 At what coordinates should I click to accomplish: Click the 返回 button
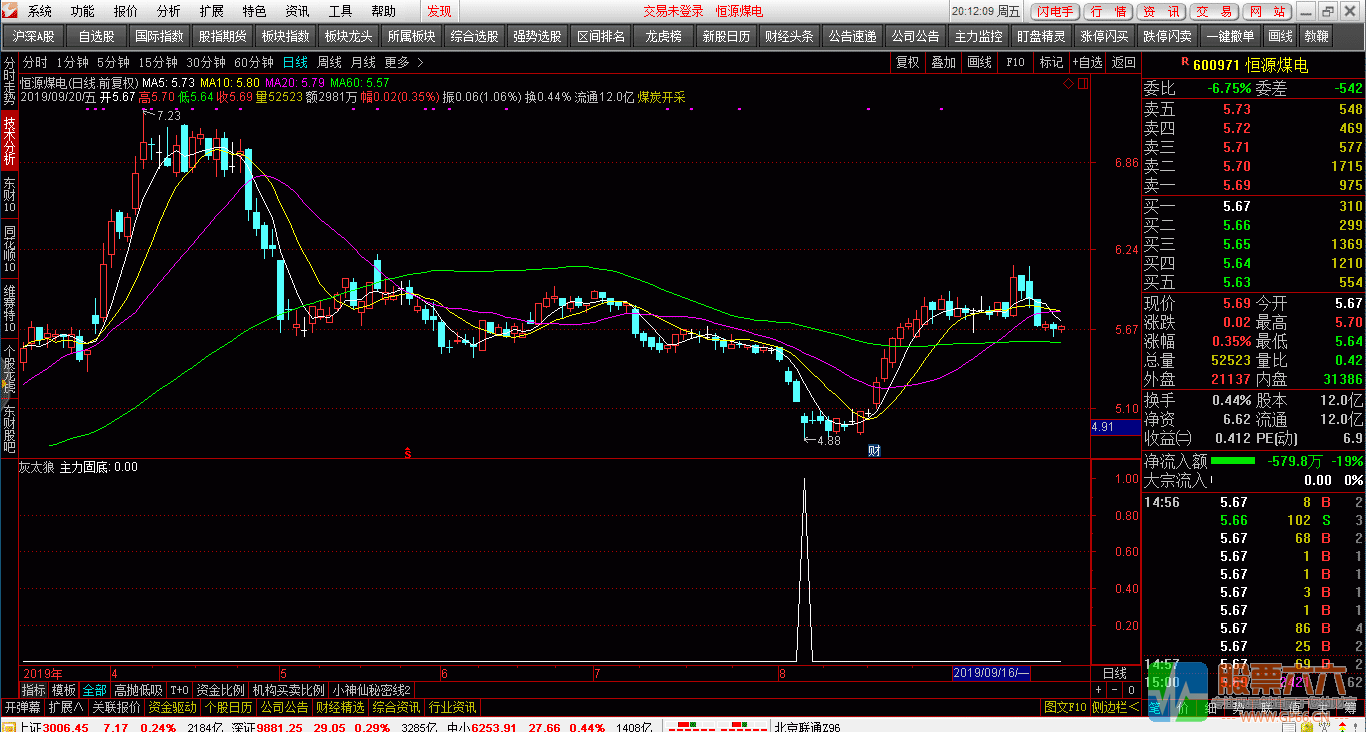click(x=1124, y=62)
